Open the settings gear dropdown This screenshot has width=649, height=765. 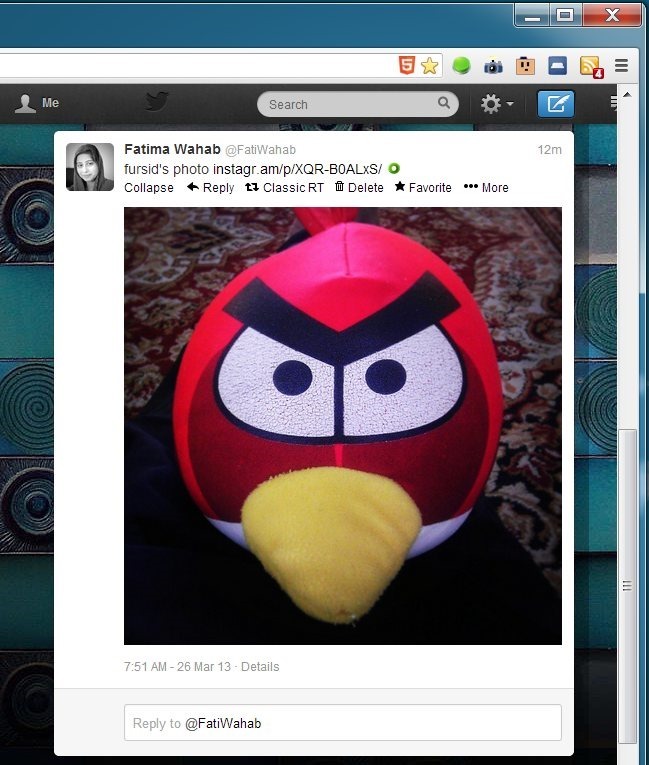[x=497, y=104]
